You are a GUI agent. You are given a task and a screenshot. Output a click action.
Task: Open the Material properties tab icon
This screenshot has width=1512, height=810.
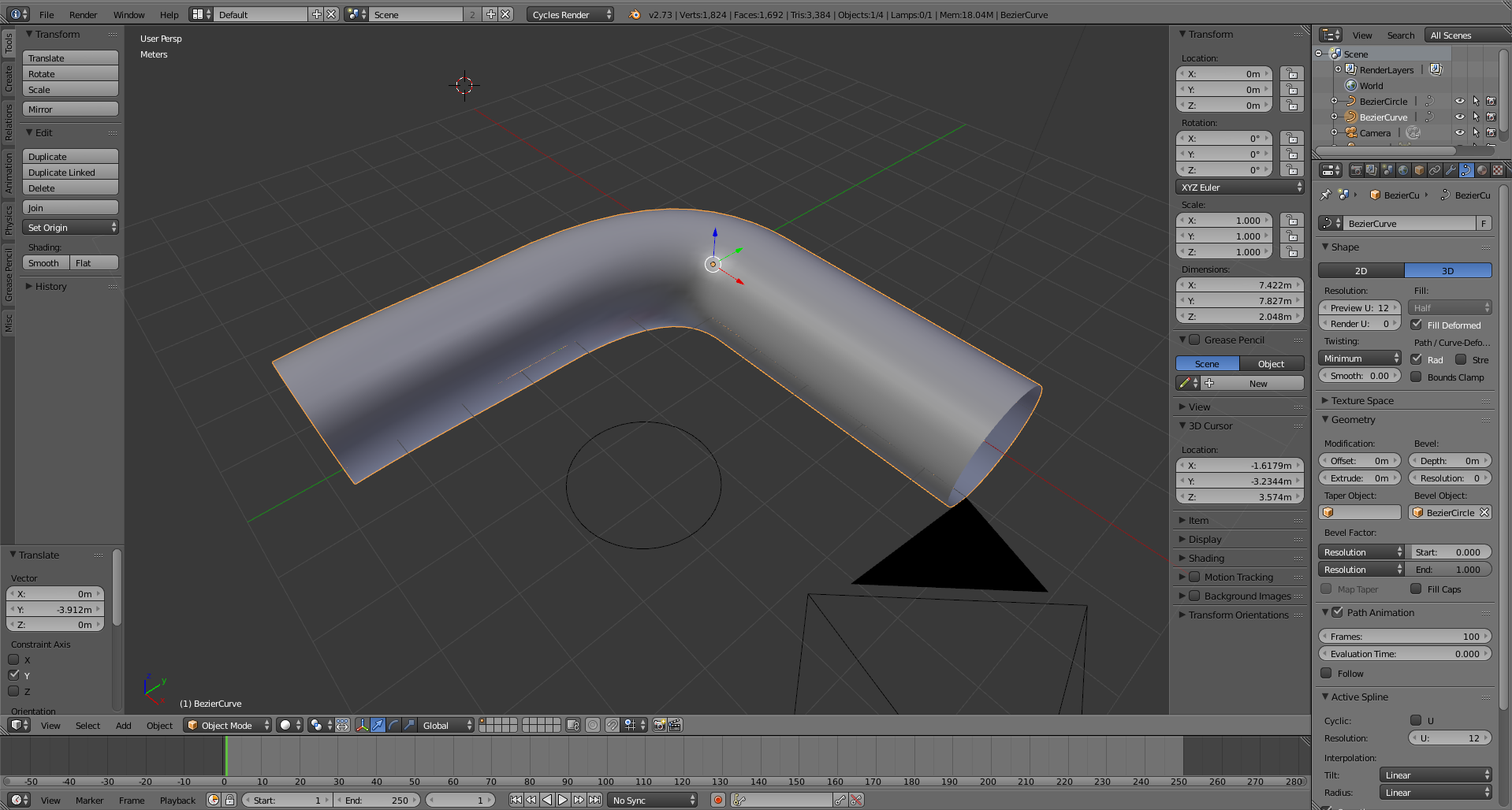click(1482, 170)
